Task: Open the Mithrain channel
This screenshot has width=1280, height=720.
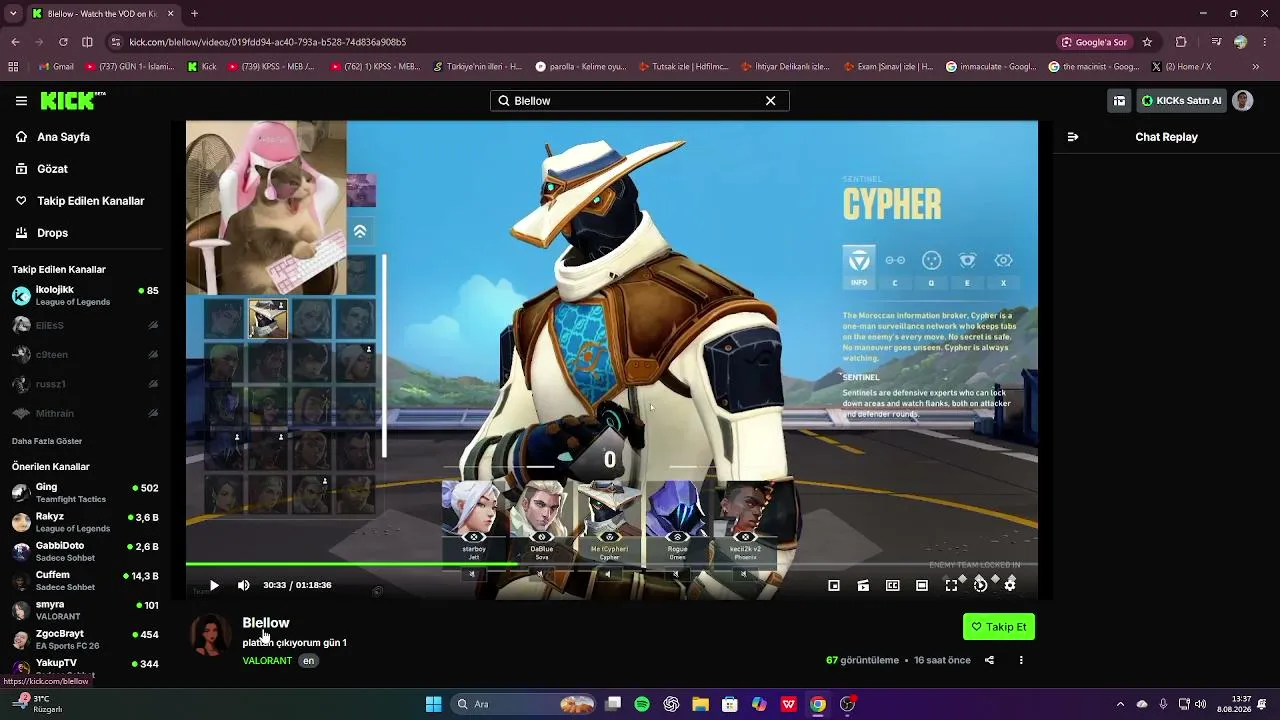Action: tap(85, 413)
